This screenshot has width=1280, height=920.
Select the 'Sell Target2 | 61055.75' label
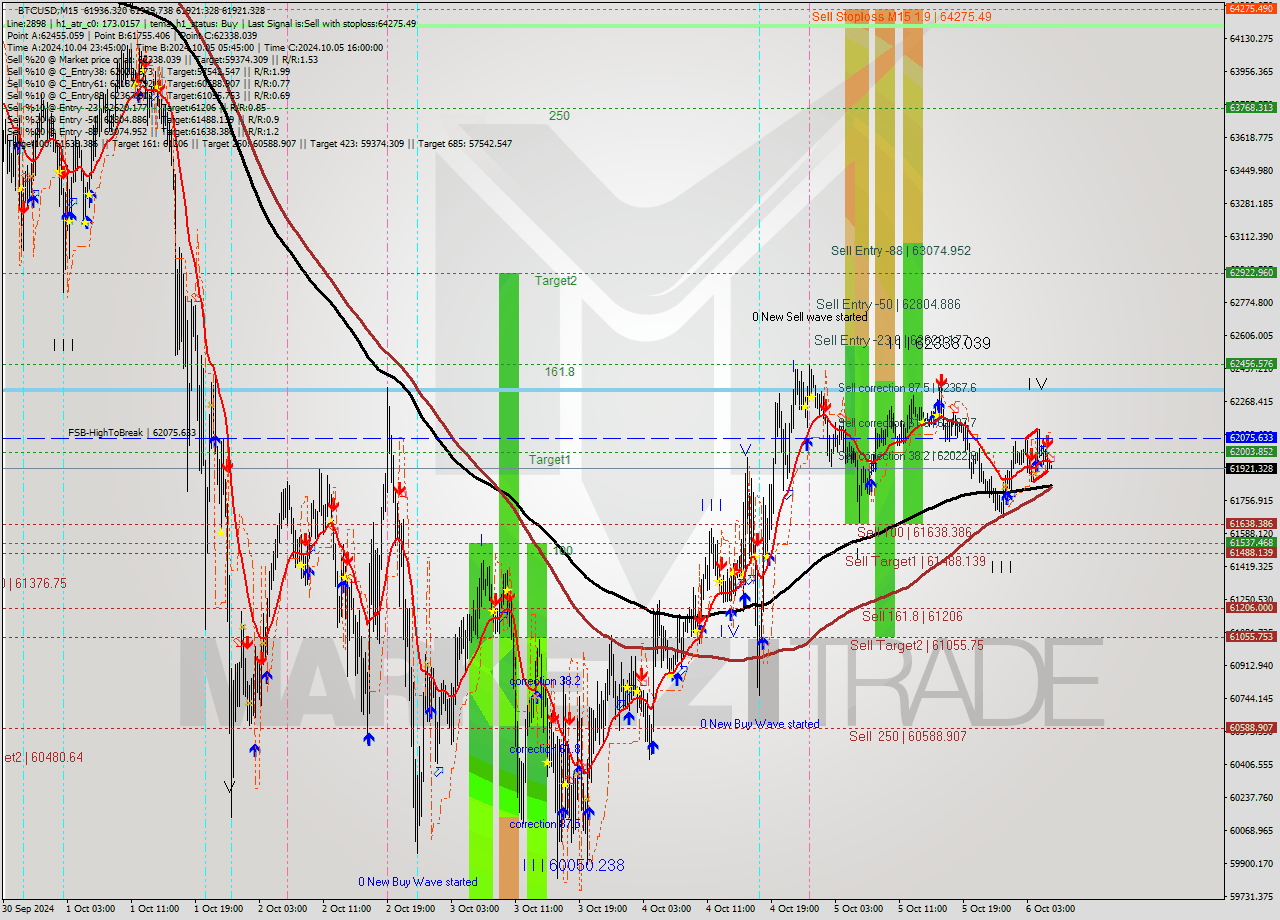(x=917, y=646)
